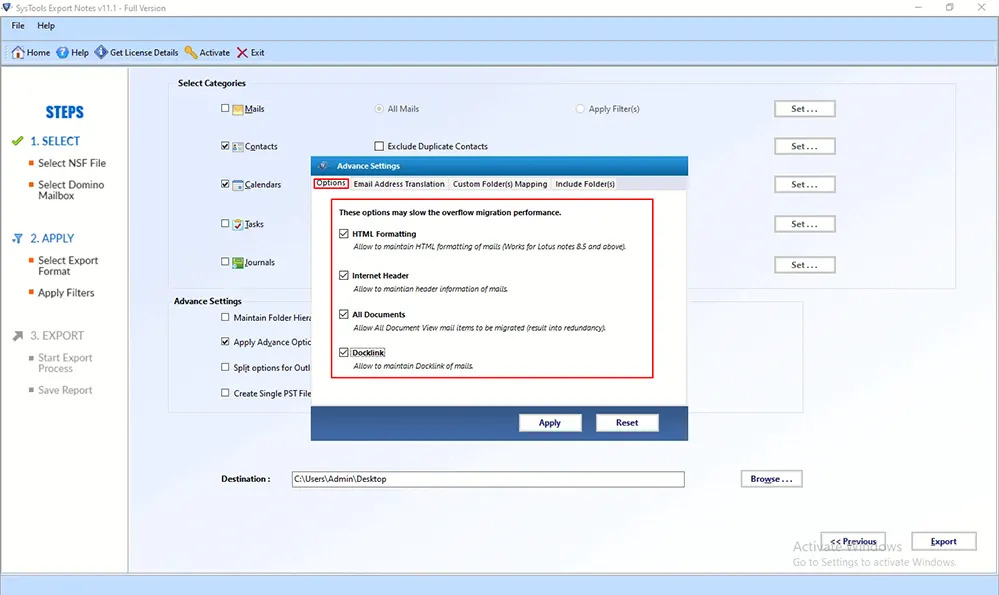Switch to Email Address Translation tab
This screenshot has height=595, width=999.
tap(399, 184)
